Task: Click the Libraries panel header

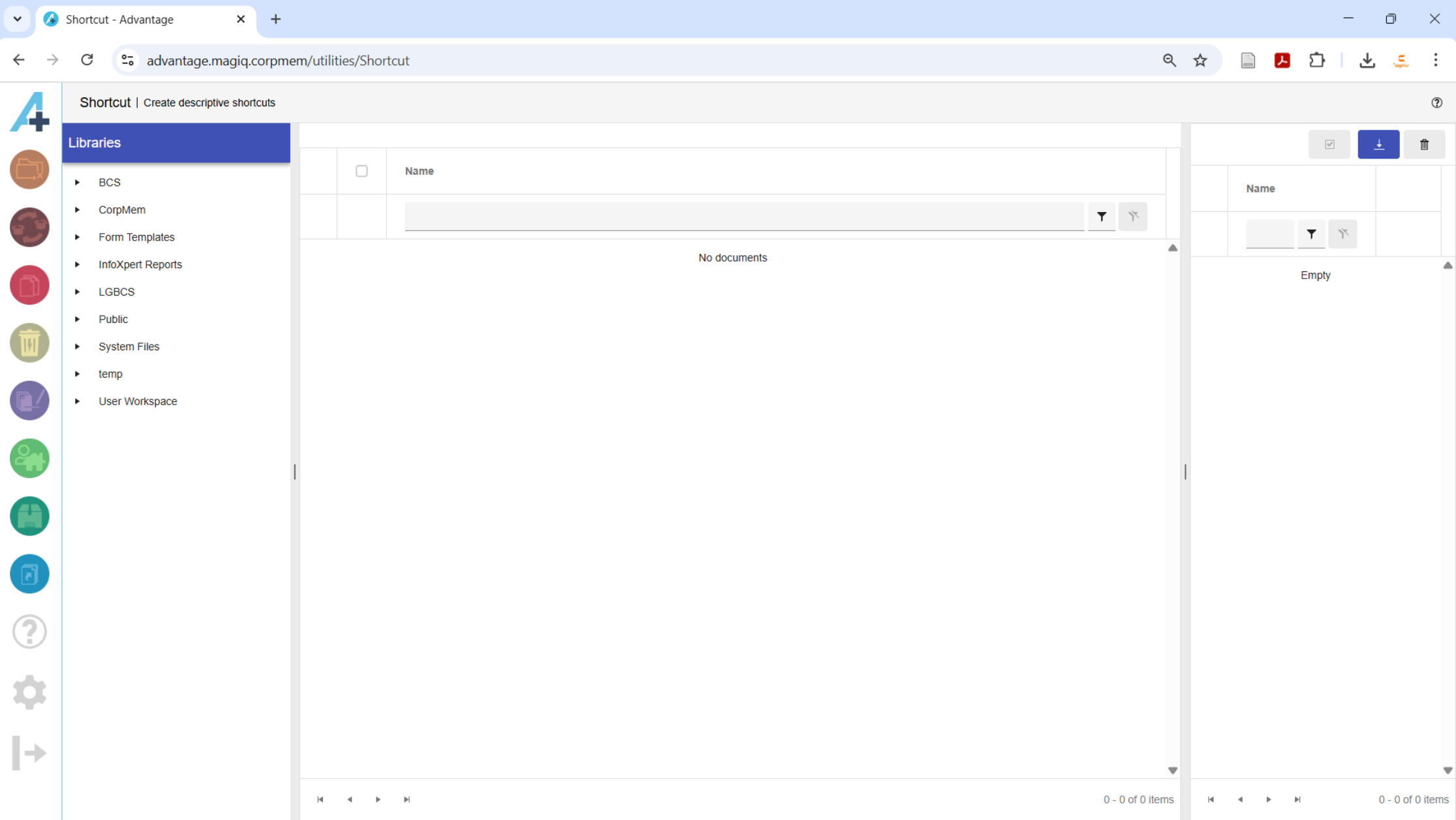Action: pyautogui.click(x=176, y=143)
